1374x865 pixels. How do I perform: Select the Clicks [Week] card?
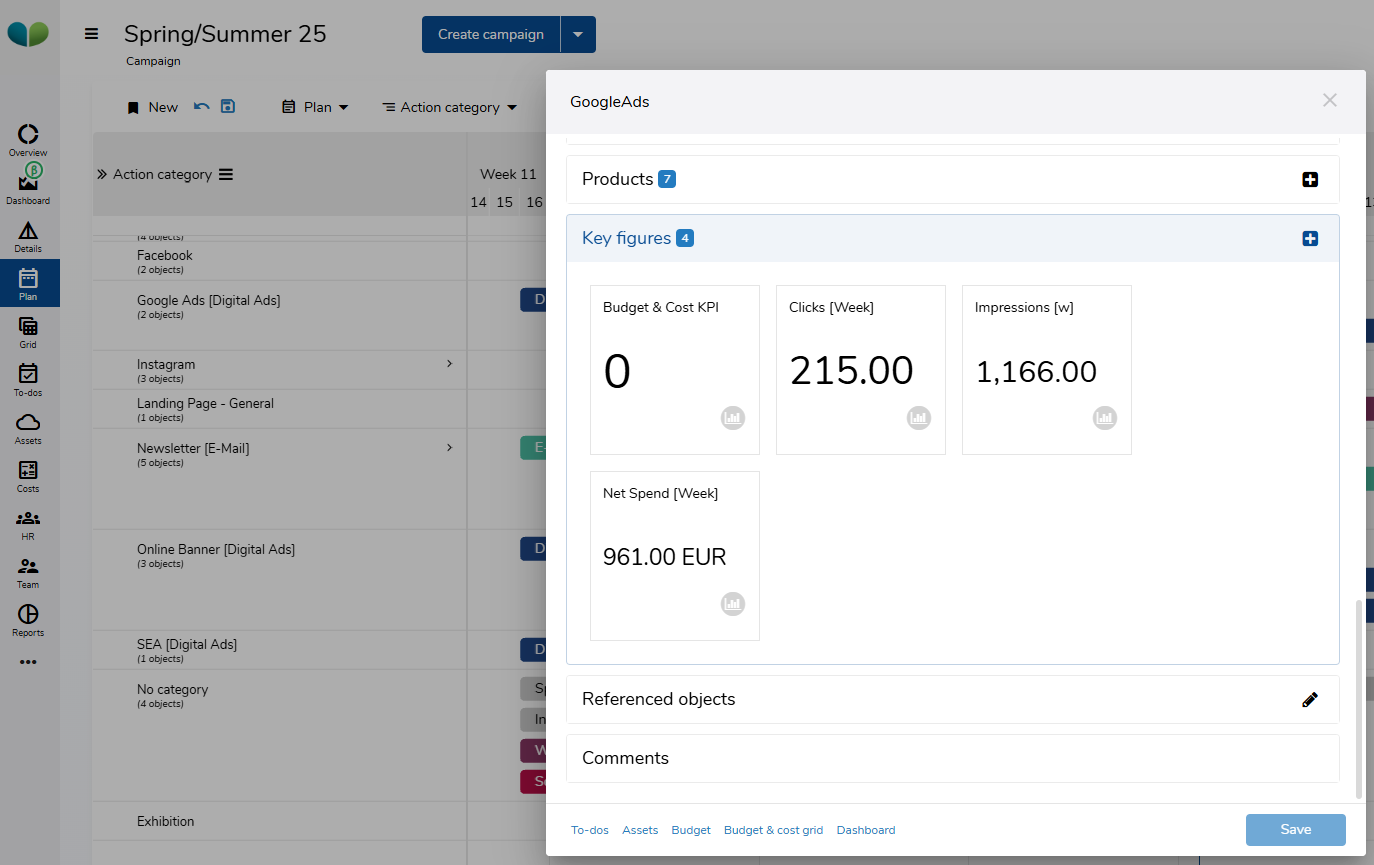click(x=861, y=370)
